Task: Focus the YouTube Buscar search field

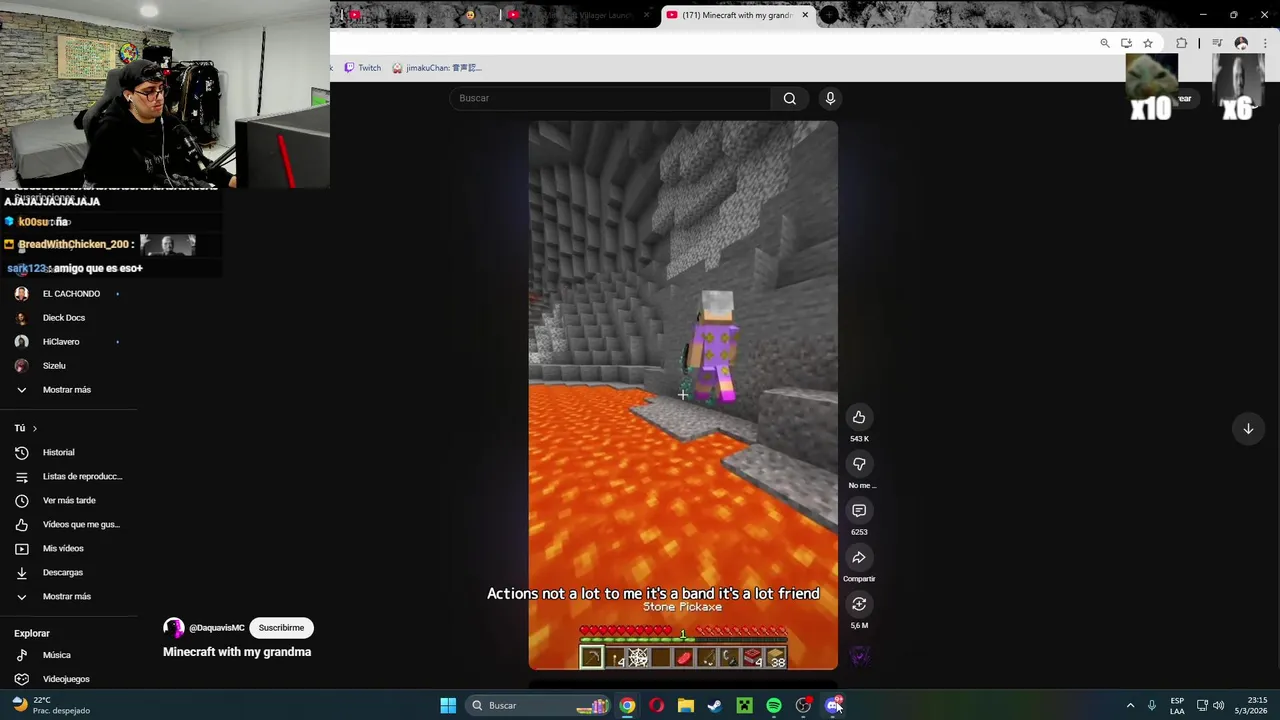Action: tap(610, 98)
